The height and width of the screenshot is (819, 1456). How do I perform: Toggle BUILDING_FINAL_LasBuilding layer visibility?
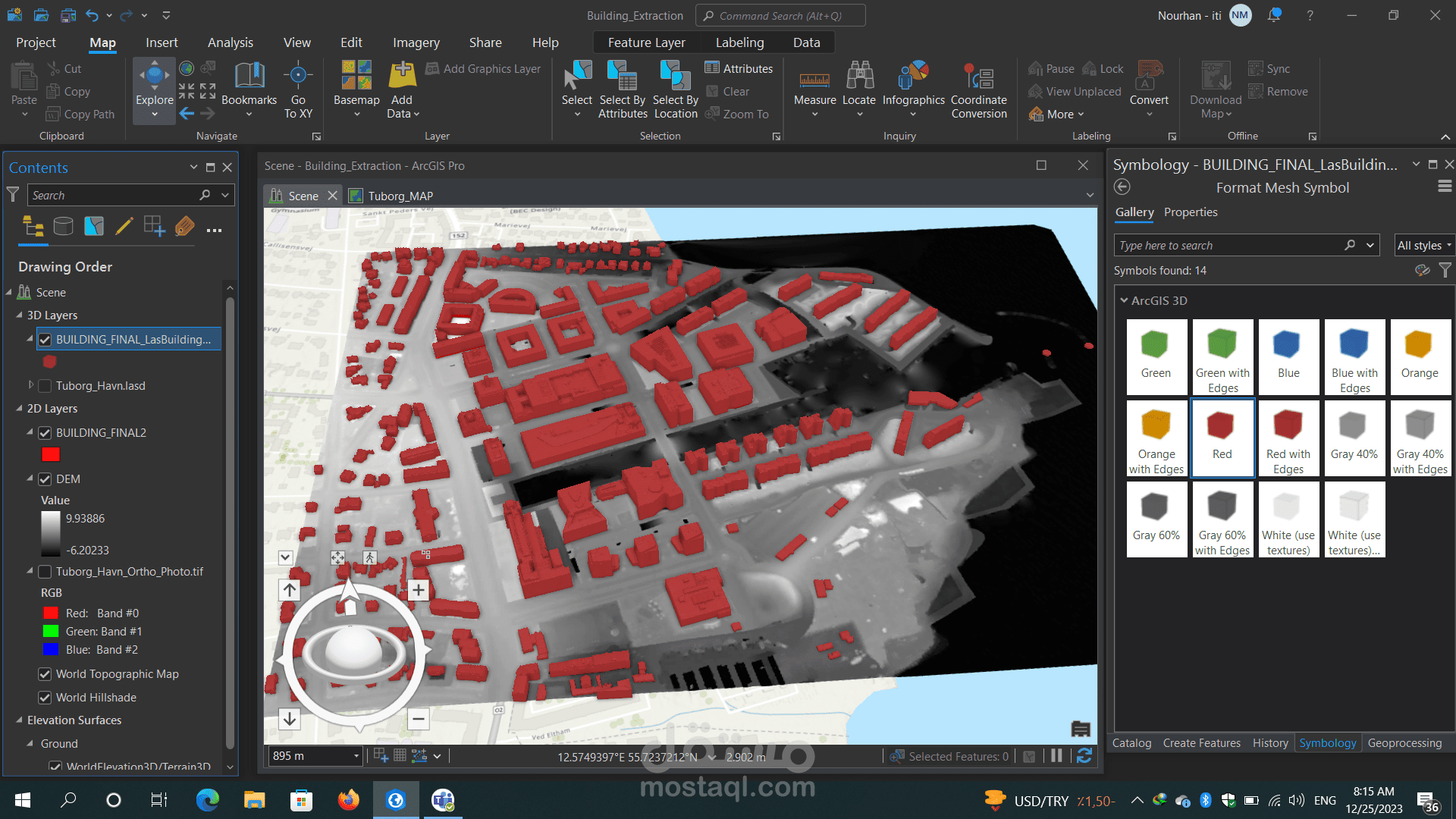45,340
